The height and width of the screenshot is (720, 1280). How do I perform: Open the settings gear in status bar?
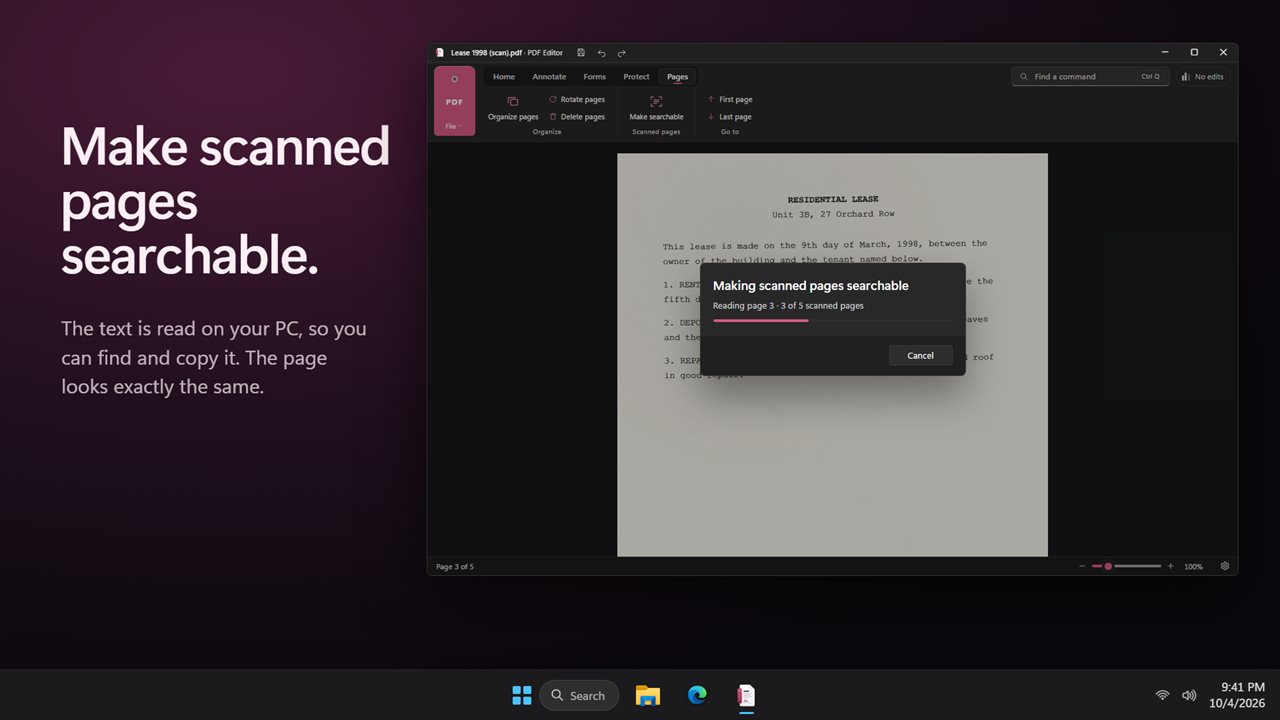click(x=1225, y=566)
